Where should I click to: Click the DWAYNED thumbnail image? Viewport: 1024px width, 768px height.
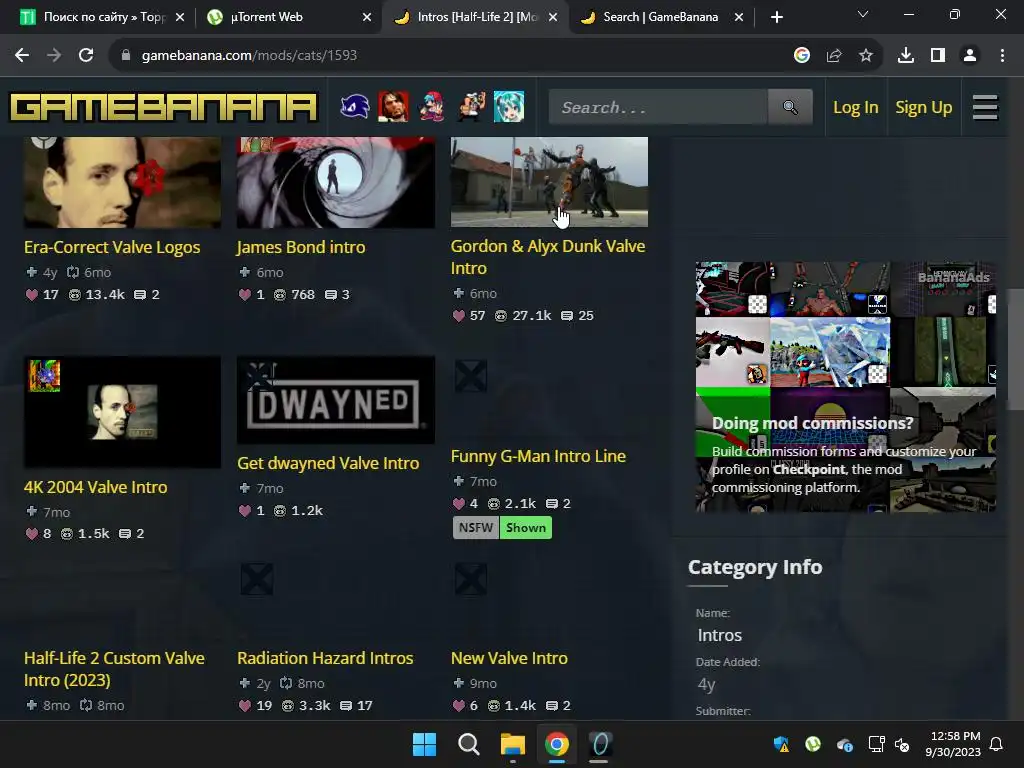(336, 400)
